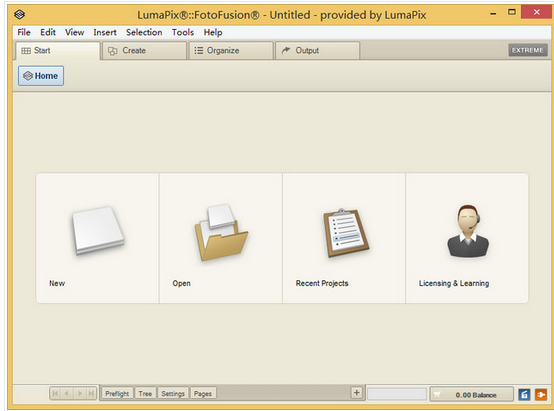The image size is (554, 411).
Task: Click the LumaPix logo in title bar
Action: [19, 14]
